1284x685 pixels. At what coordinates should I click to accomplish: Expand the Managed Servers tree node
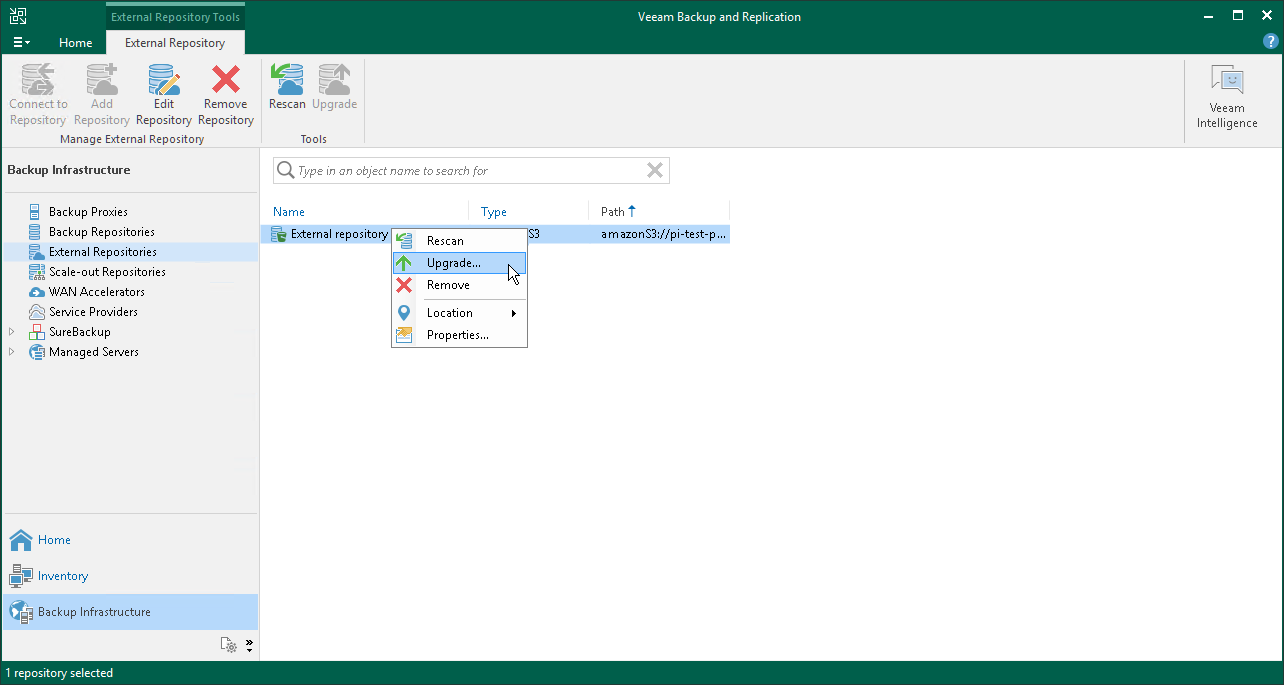point(11,351)
